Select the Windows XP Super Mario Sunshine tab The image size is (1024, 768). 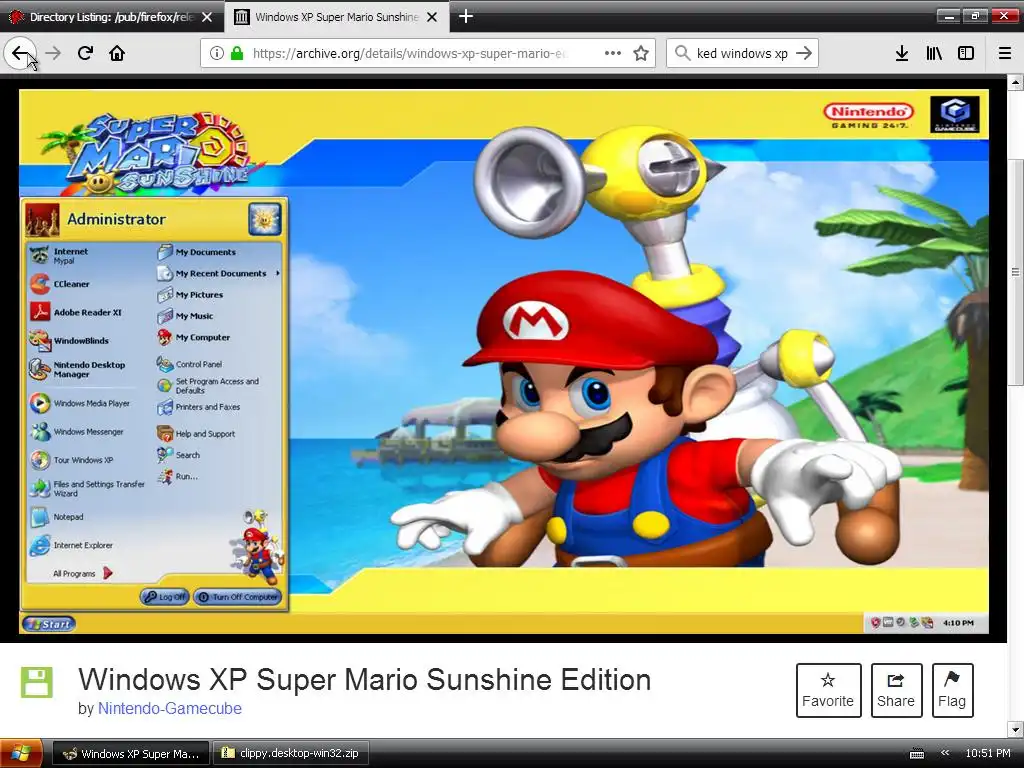click(x=336, y=17)
